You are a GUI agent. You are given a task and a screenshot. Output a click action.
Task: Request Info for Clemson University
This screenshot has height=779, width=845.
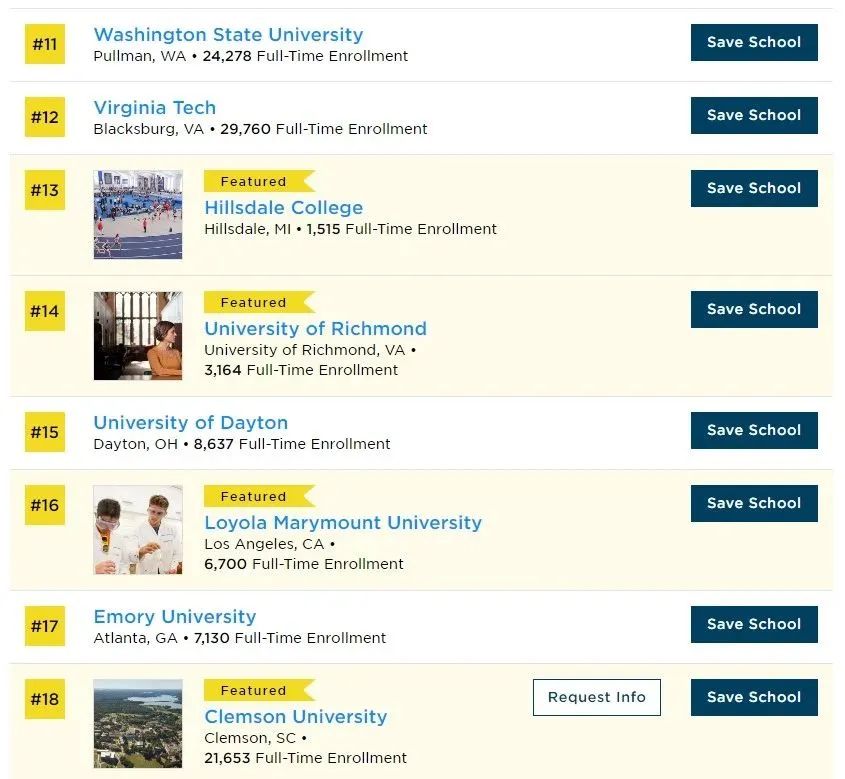tap(597, 698)
